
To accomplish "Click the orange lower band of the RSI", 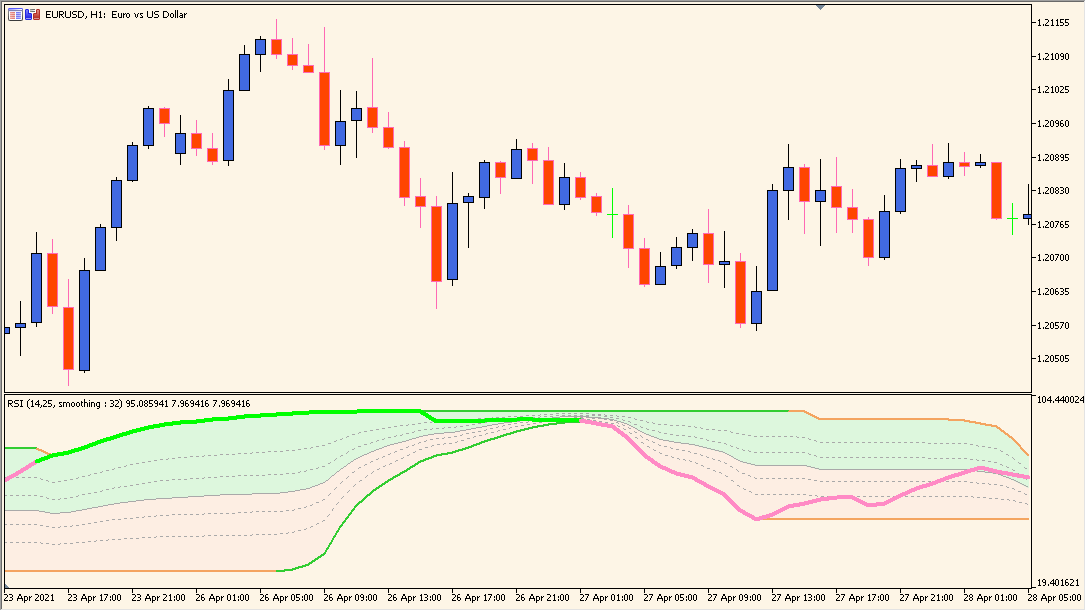I will point(900,518).
